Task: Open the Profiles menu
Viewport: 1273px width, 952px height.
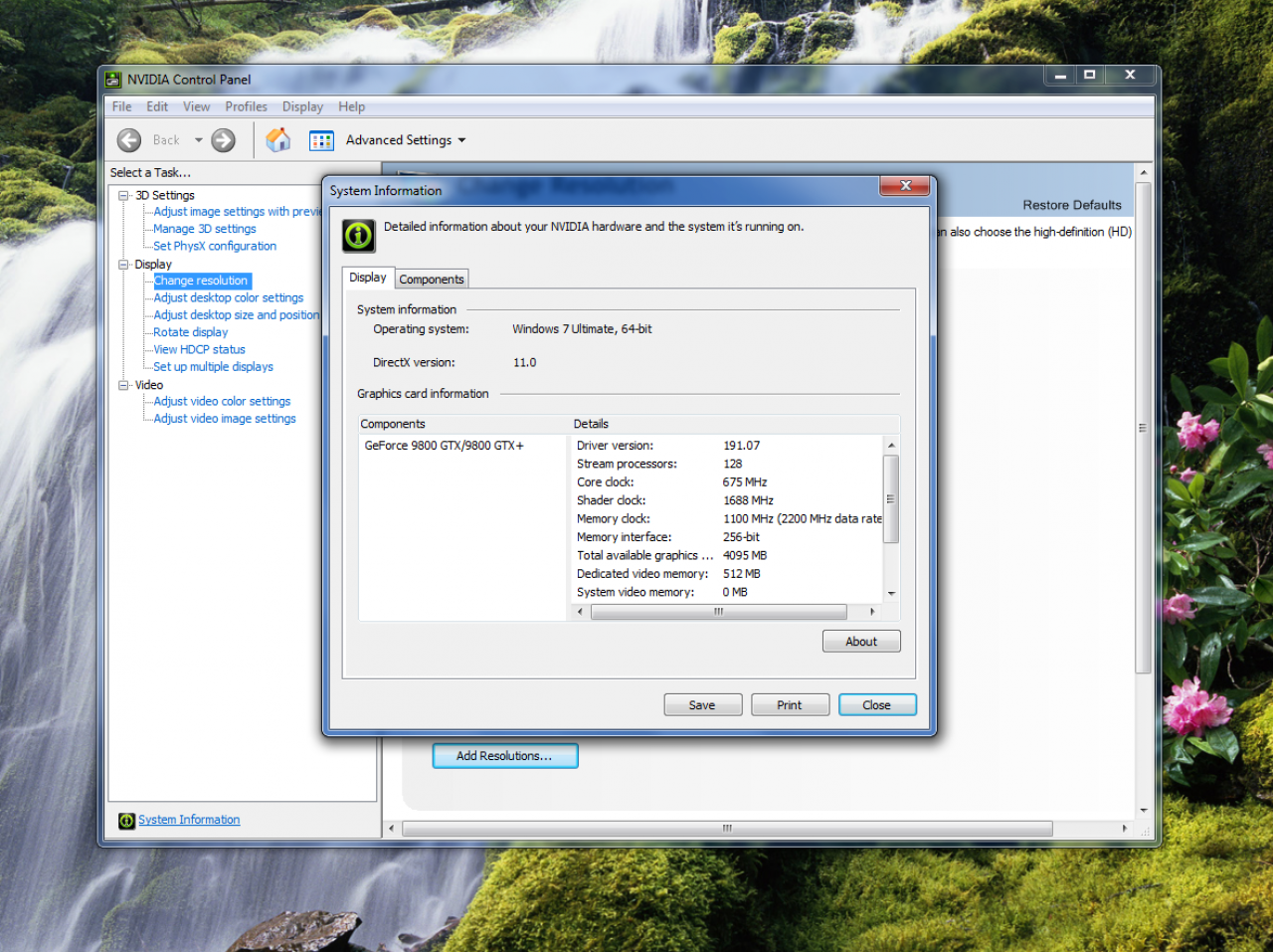Action: (246, 106)
